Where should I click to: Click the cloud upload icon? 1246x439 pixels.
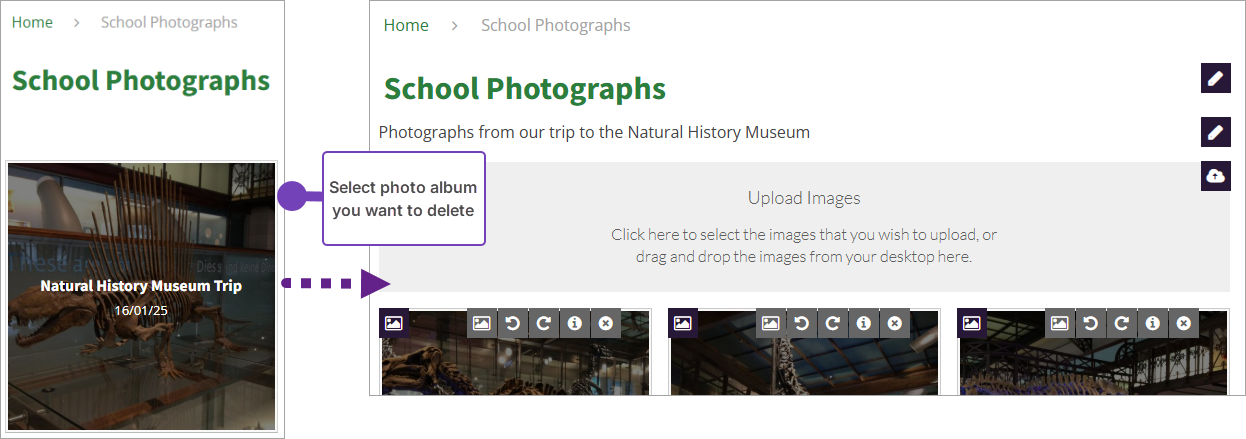1215,176
